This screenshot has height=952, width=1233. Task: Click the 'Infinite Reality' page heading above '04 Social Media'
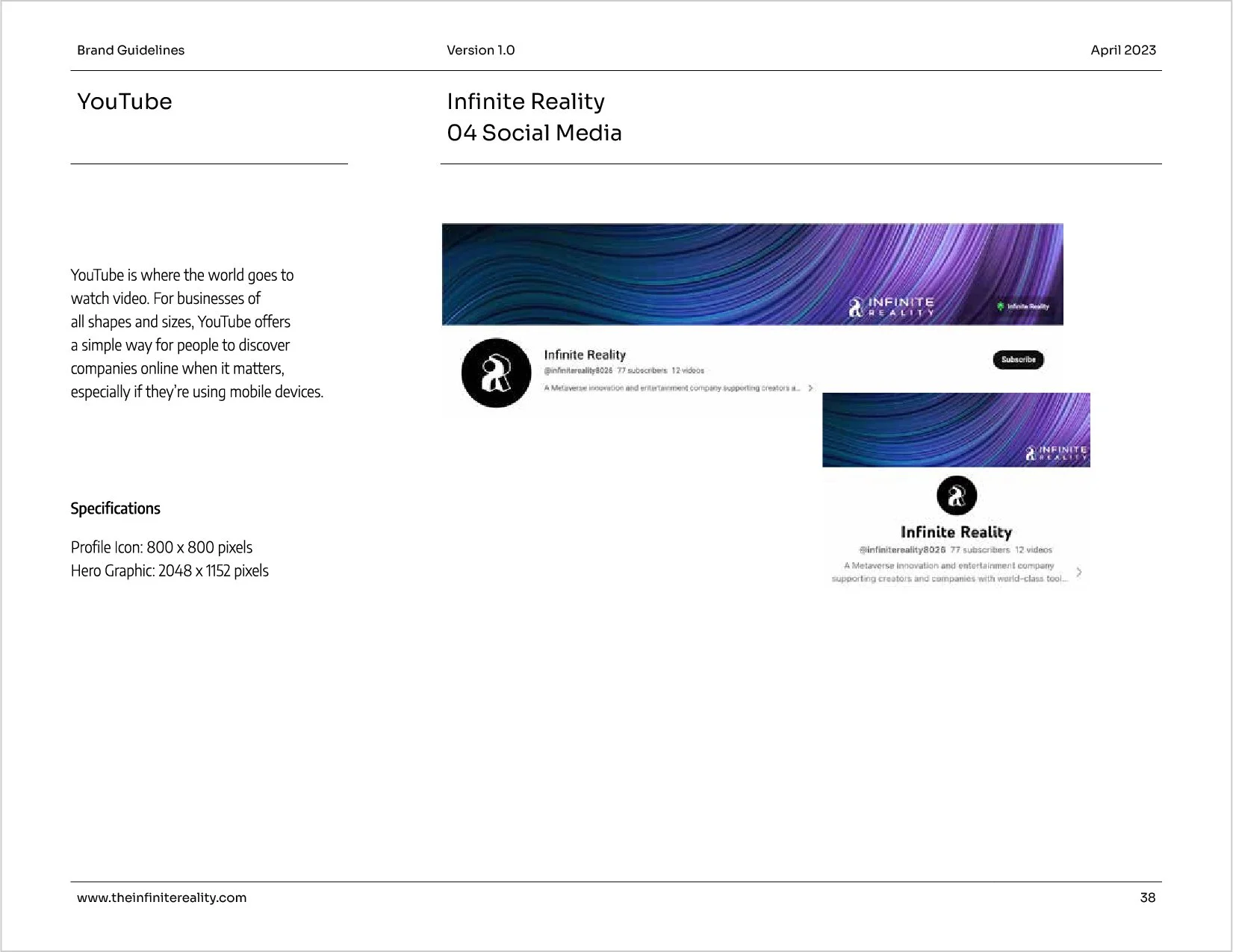click(x=526, y=102)
